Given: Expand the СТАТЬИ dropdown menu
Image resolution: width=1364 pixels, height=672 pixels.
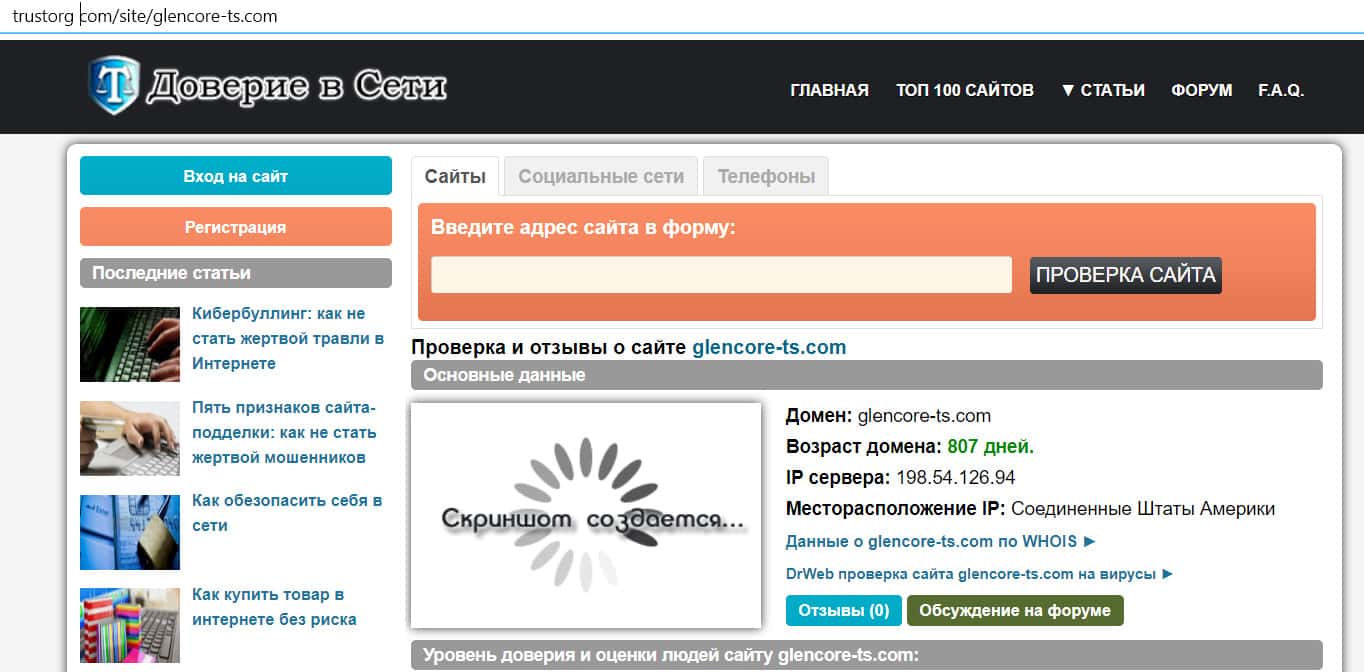Looking at the screenshot, I should (x=1102, y=90).
